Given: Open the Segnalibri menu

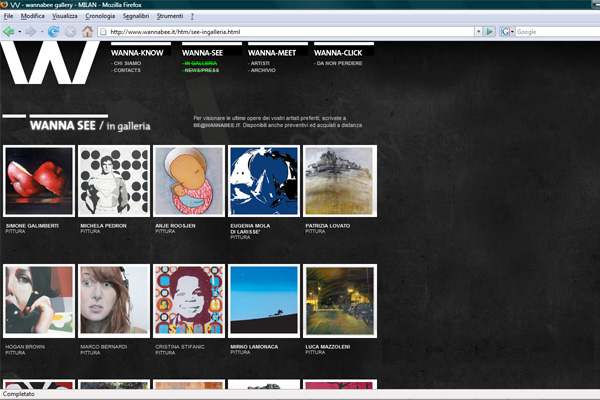Looking at the screenshot, I should click(136, 16).
